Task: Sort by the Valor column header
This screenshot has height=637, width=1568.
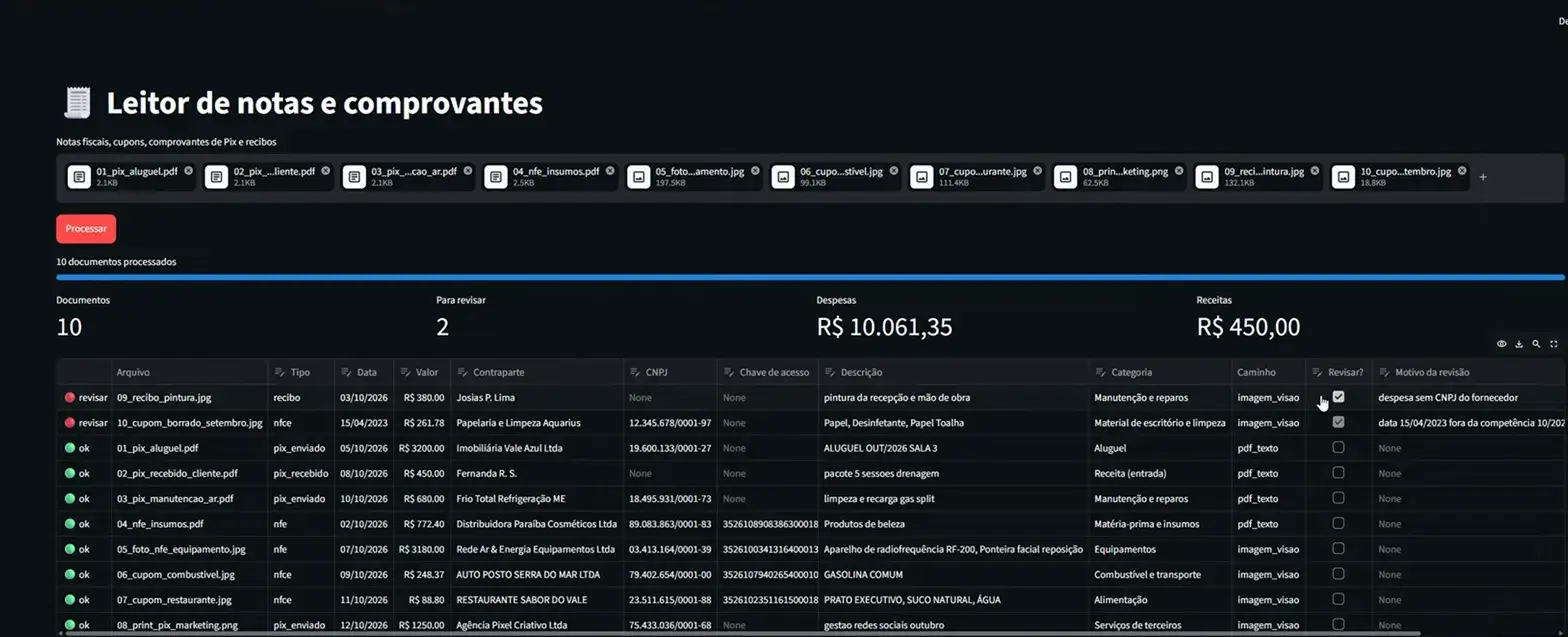Action: pos(422,372)
